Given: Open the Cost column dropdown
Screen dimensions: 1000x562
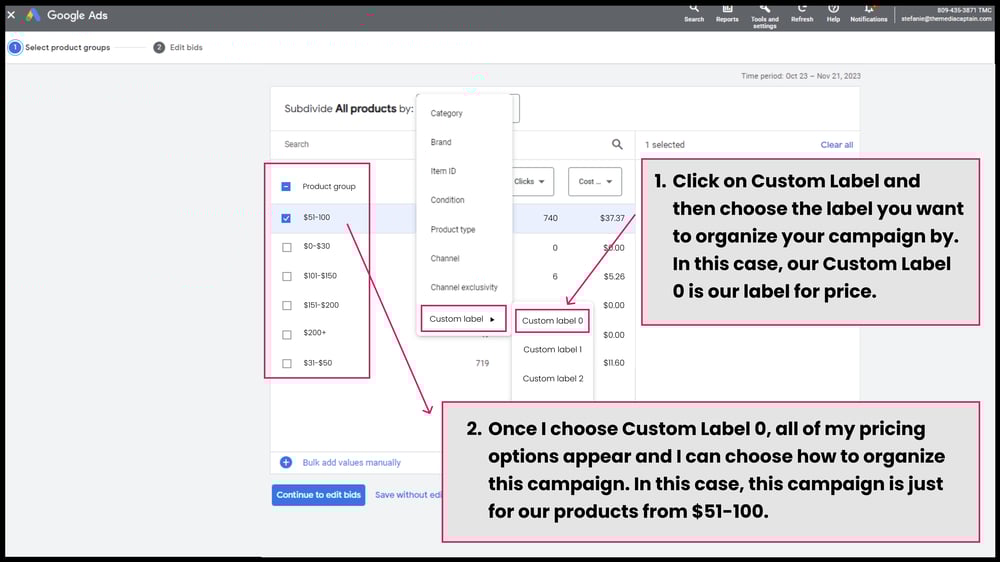Looking at the screenshot, I should pyautogui.click(x=595, y=182).
